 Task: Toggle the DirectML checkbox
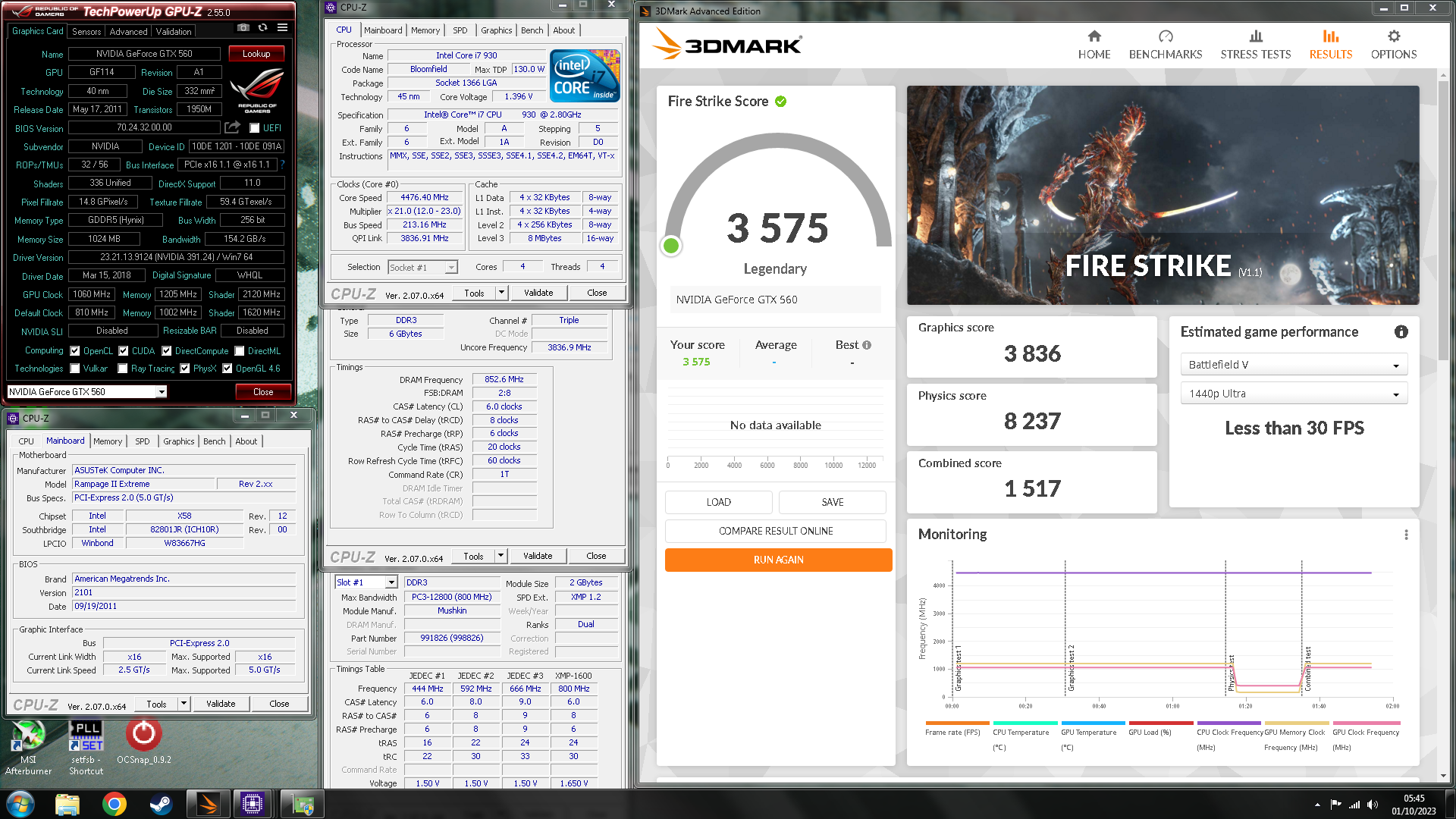[x=240, y=351]
